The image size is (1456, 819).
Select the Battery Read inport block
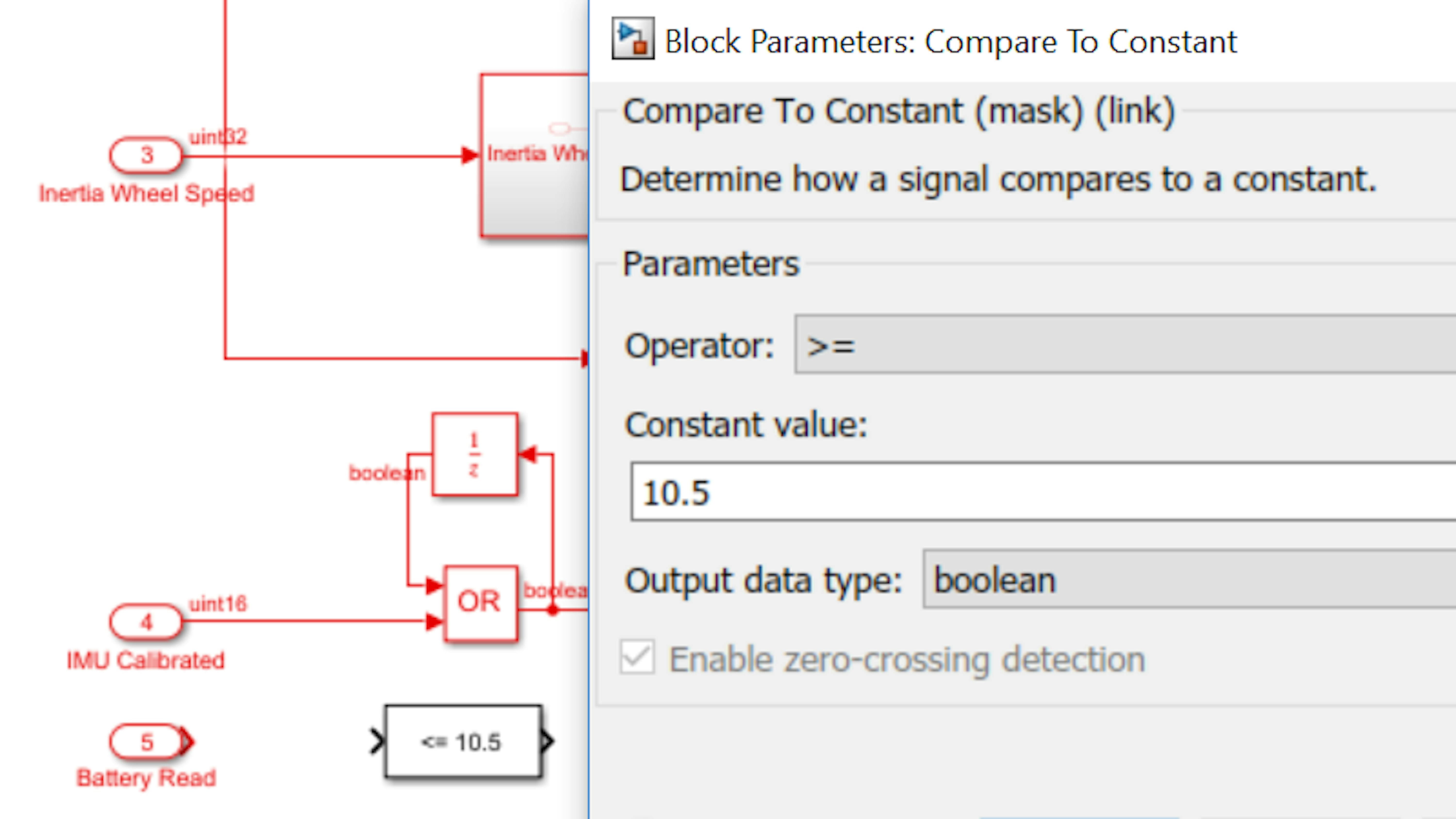[146, 742]
